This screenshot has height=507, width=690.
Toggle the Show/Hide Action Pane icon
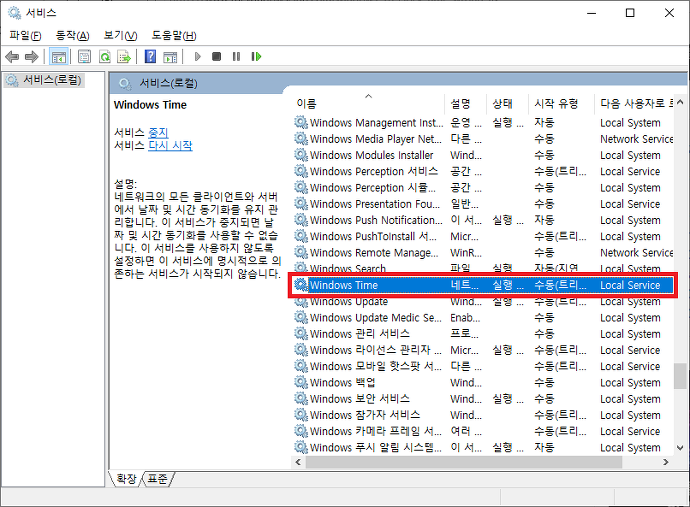[170, 57]
